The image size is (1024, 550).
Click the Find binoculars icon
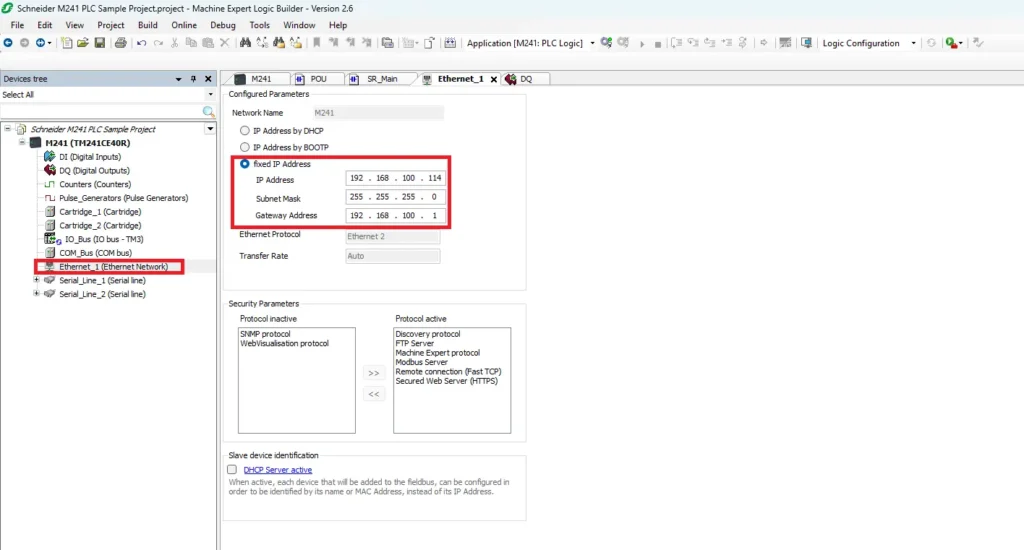coord(246,43)
